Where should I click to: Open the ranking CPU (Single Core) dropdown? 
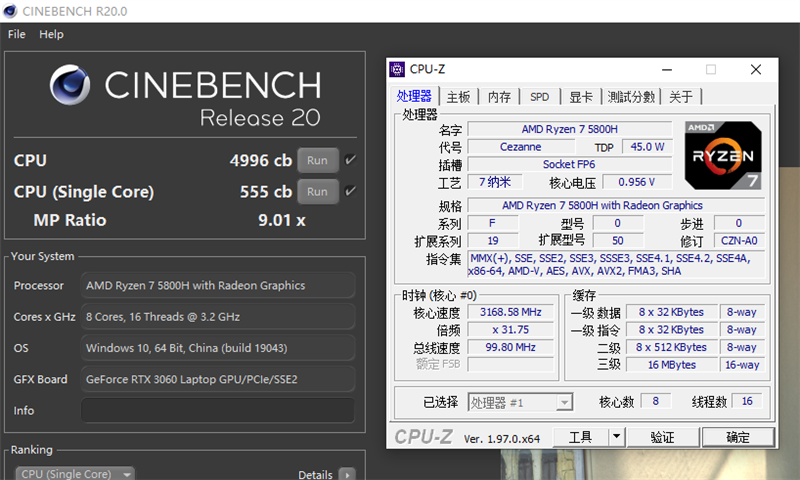[x=75, y=473]
